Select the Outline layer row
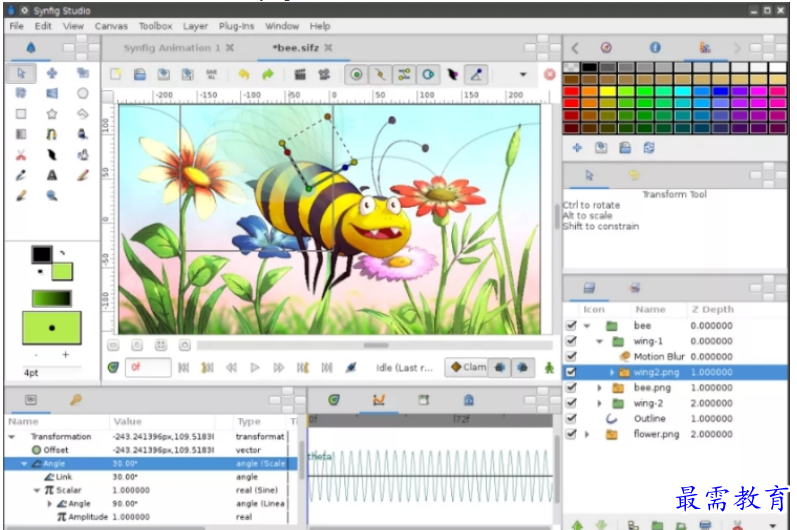The image size is (797, 530). (x=676, y=419)
